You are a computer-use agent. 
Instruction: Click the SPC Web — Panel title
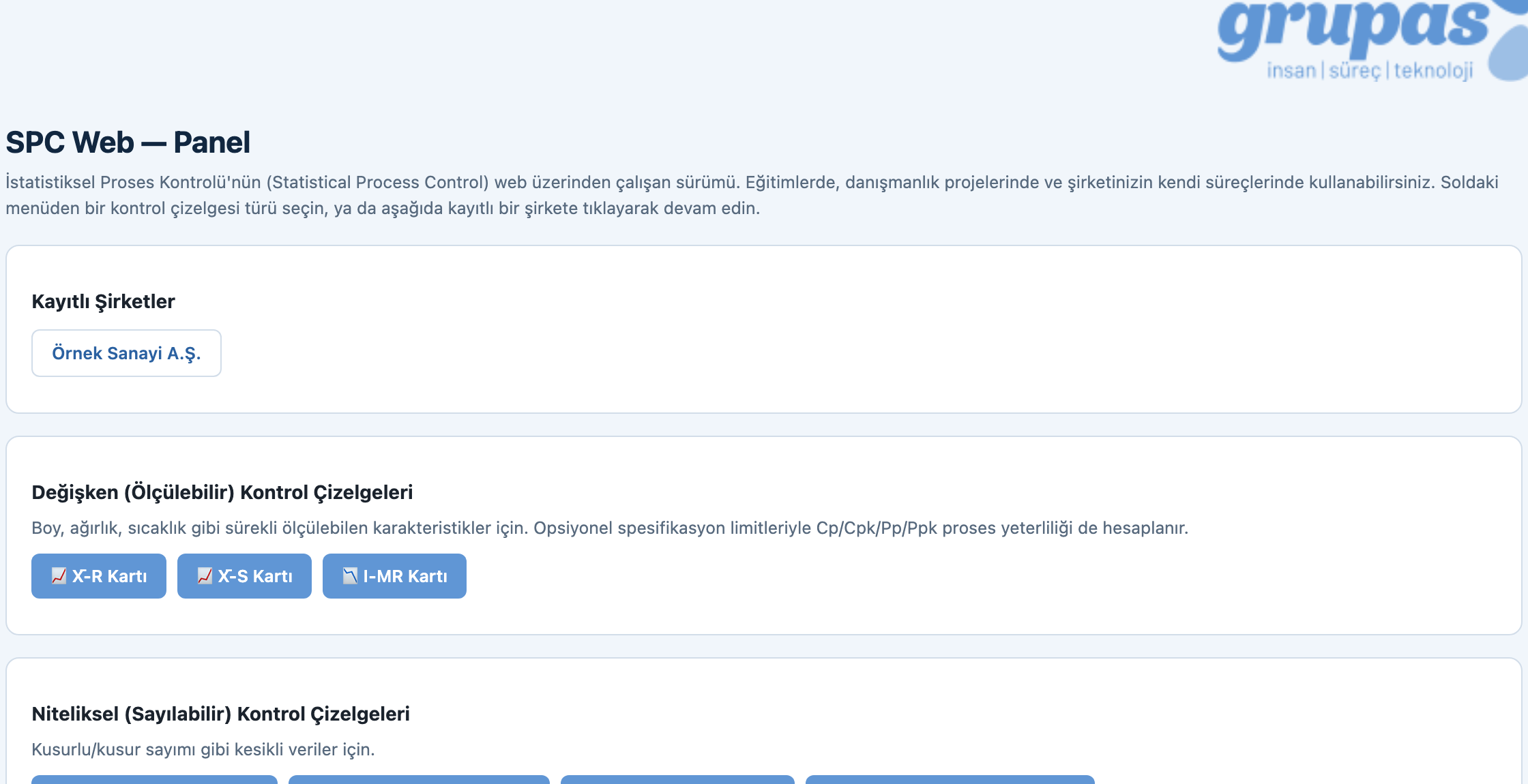[x=128, y=142]
